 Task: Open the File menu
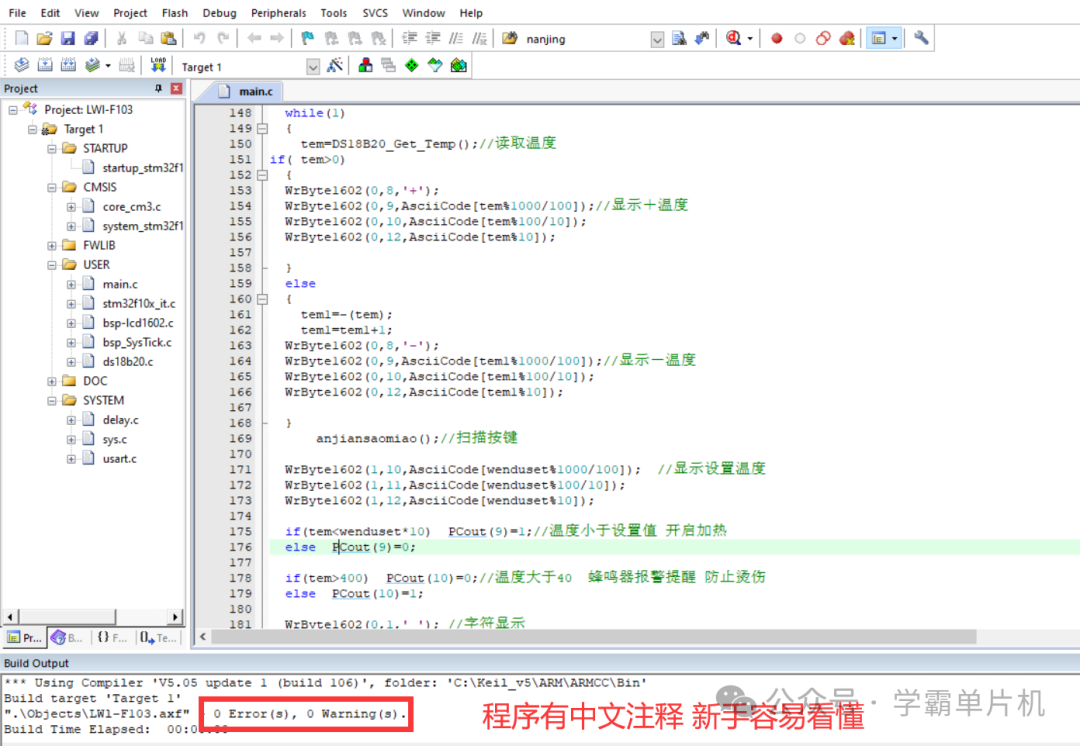coord(17,12)
